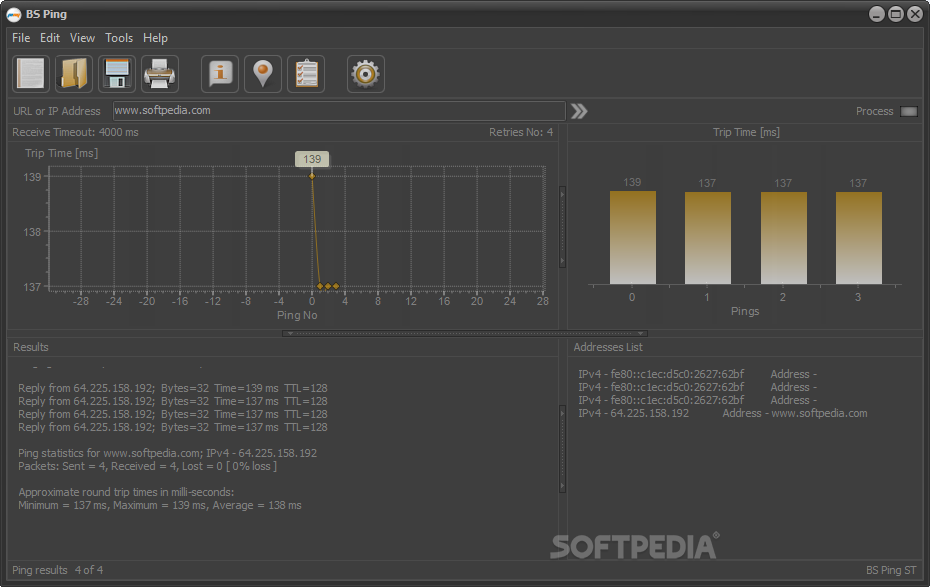The width and height of the screenshot is (930, 587).
Task: Open the Edit menu
Action: 50,38
